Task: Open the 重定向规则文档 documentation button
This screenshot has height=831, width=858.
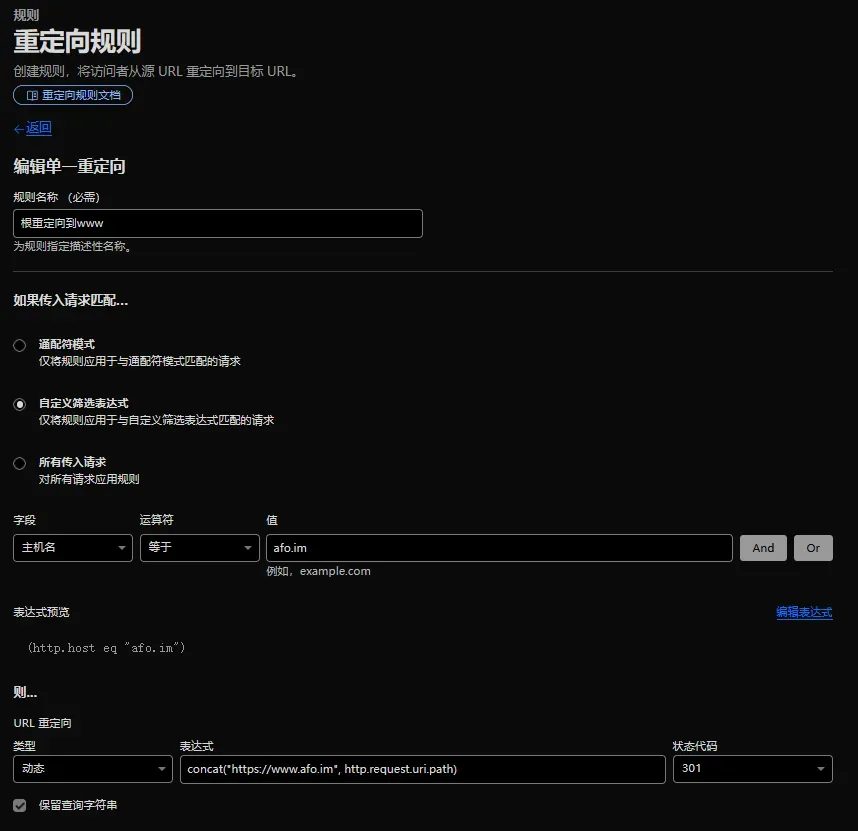Action: (73, 95)
